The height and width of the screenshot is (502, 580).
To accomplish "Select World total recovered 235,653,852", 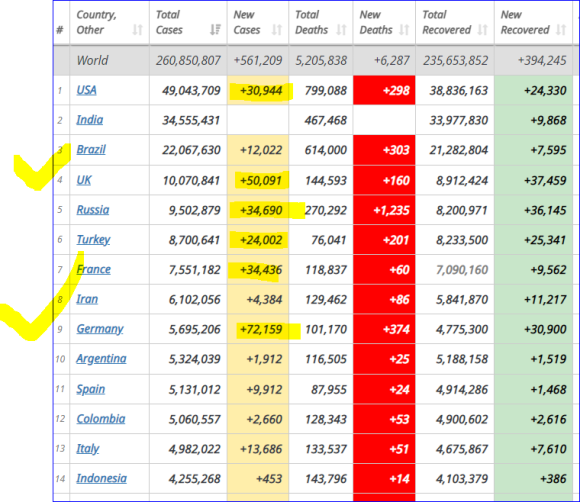I will [x=456, y=60].
